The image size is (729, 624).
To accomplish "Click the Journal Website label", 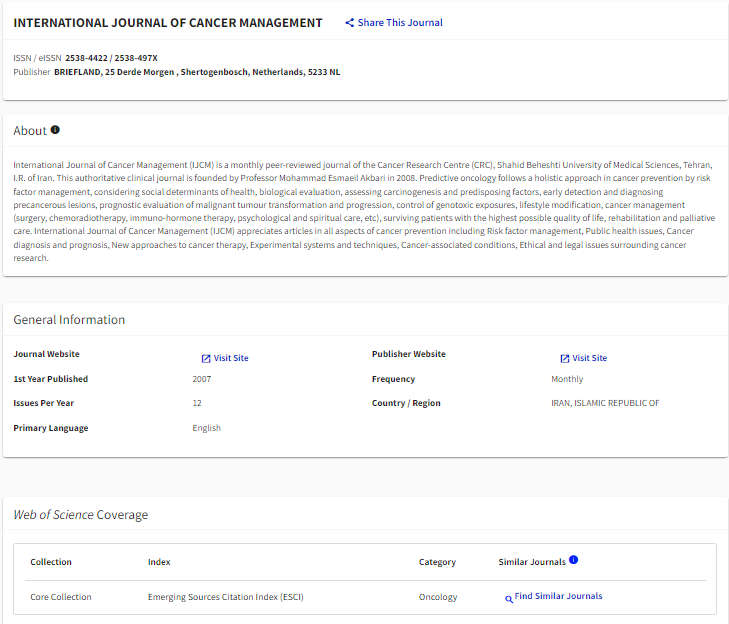I will pyautogui.click(x=46, y=354).
